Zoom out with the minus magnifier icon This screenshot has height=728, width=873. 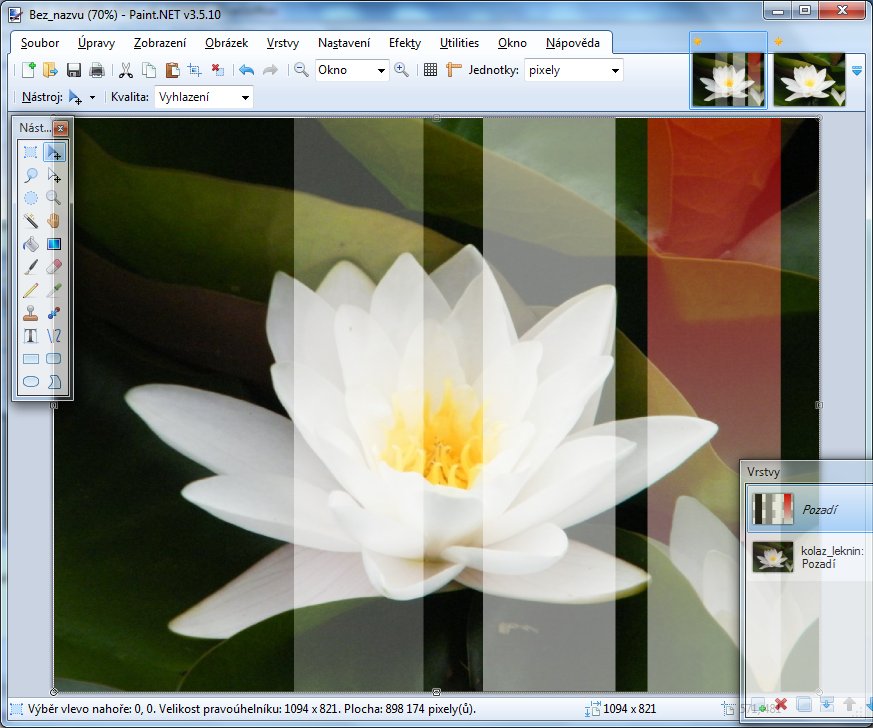301,70
